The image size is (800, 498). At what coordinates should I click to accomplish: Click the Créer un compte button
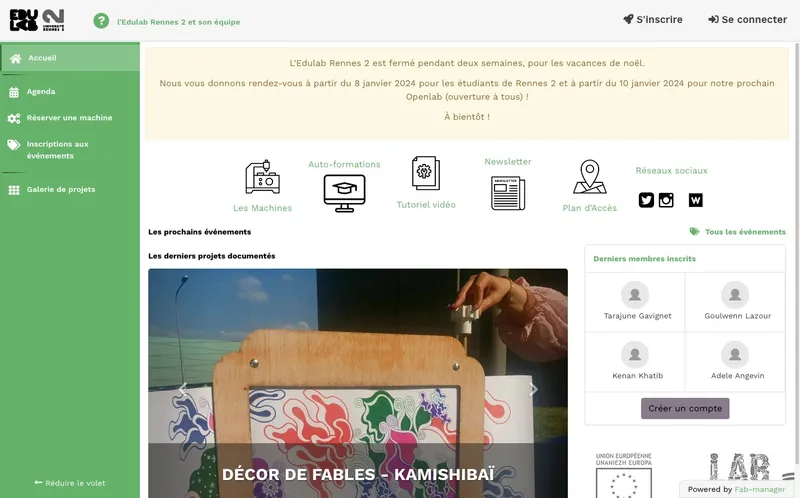click(685, 408)
